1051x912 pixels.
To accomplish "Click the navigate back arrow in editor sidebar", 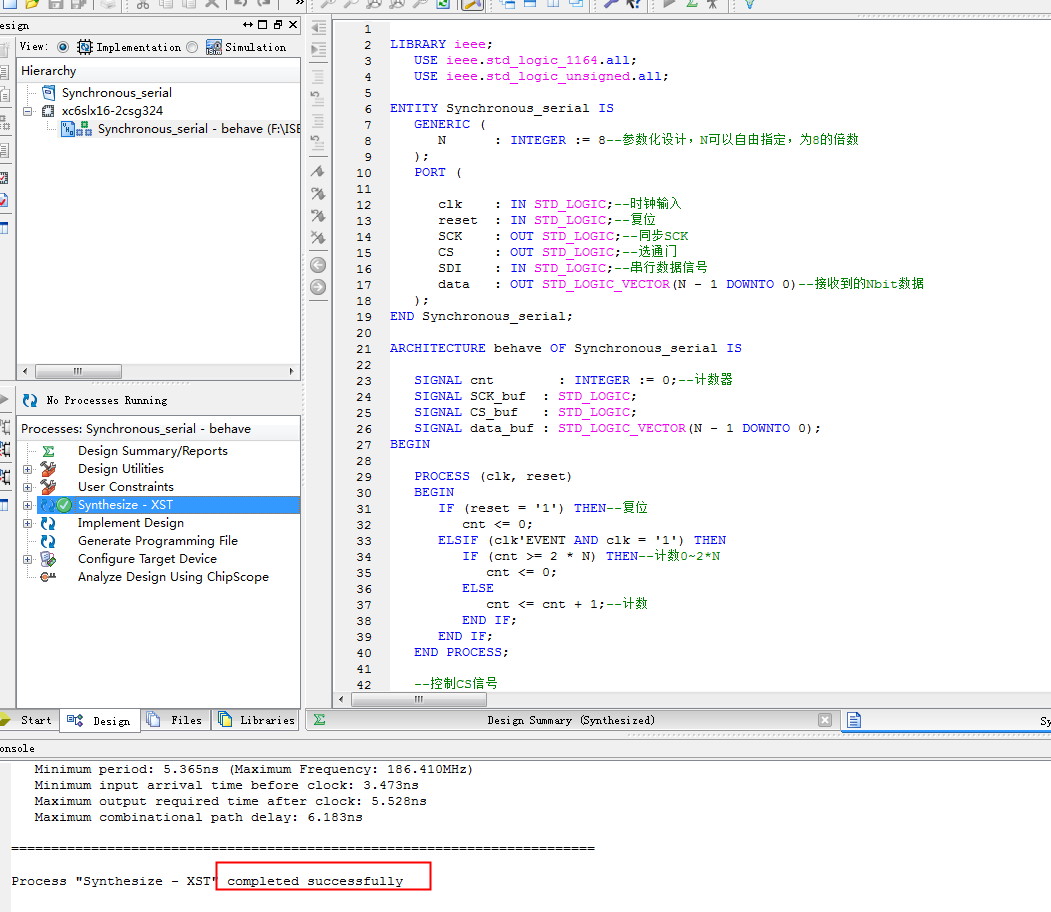I will (318, 265).
